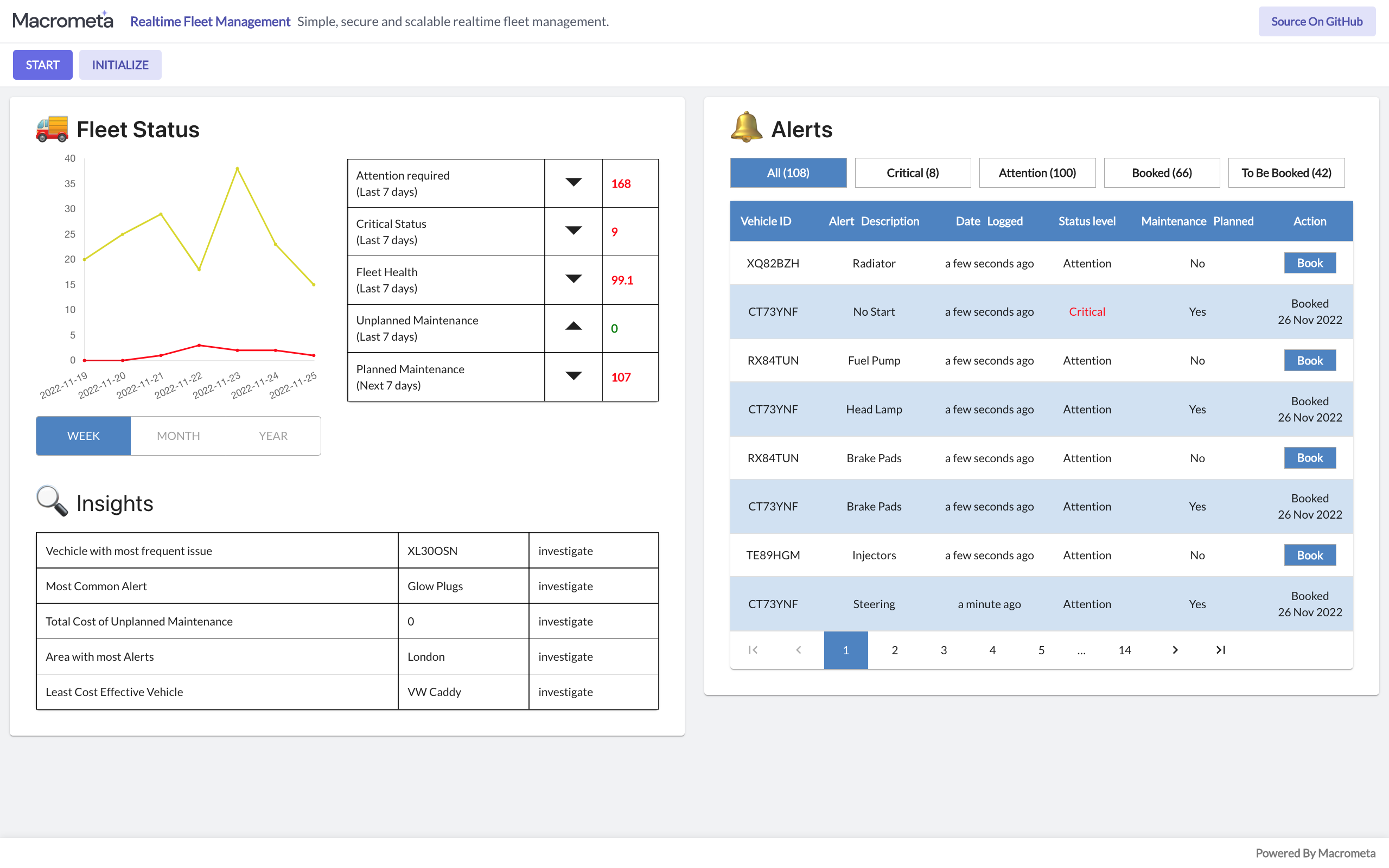
Task: Go to next alerts page arrow
Action: 1174,650
